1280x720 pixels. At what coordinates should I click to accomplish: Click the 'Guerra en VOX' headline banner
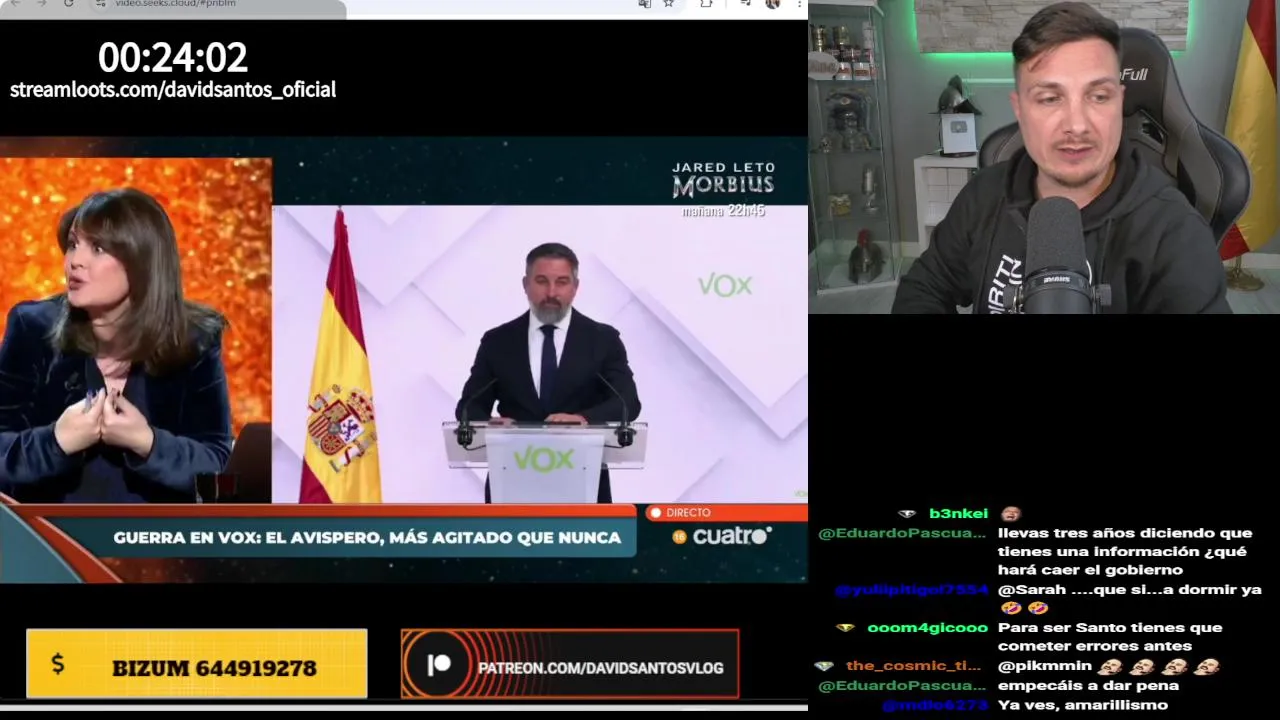pos(367,537)
